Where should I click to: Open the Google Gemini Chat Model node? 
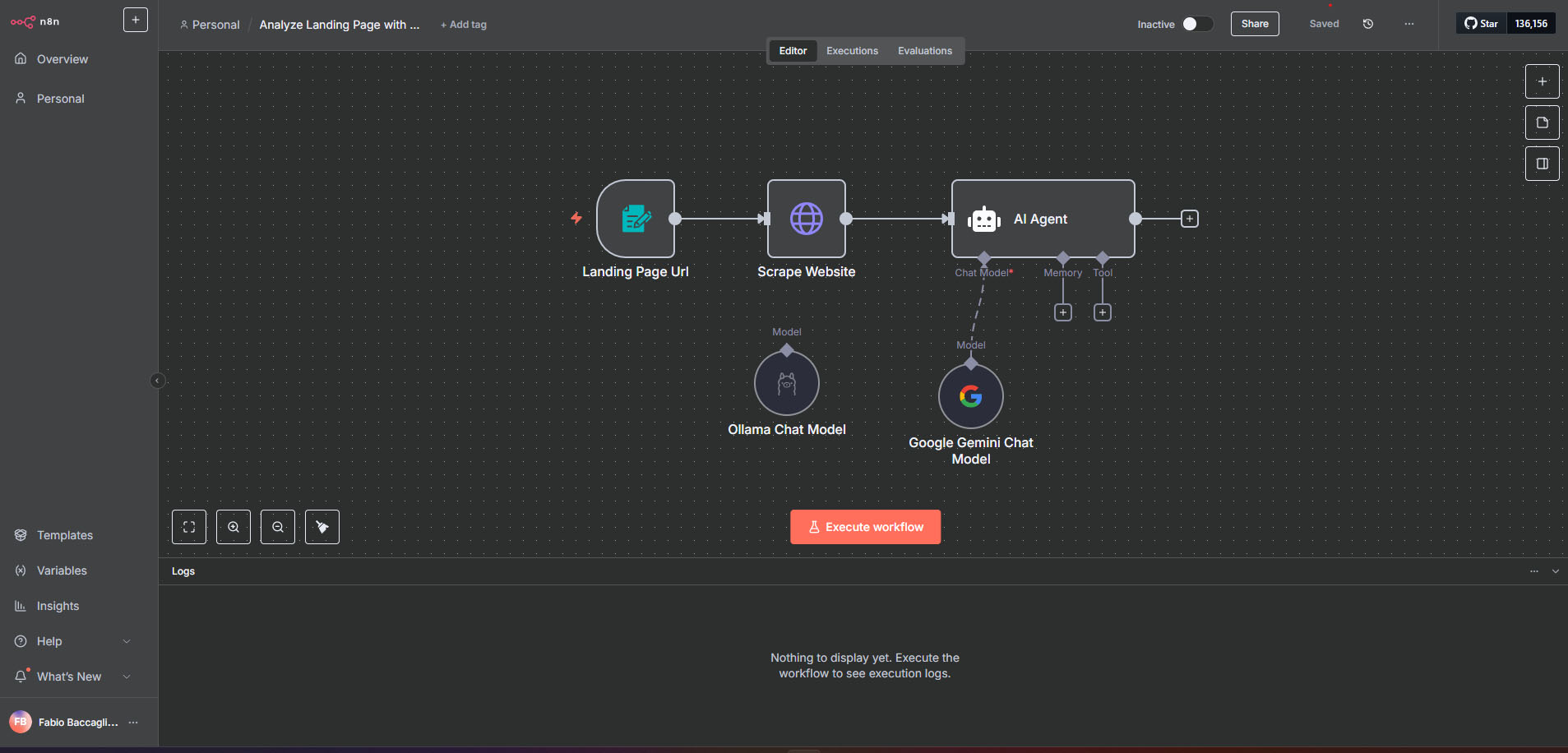point(970,396)
